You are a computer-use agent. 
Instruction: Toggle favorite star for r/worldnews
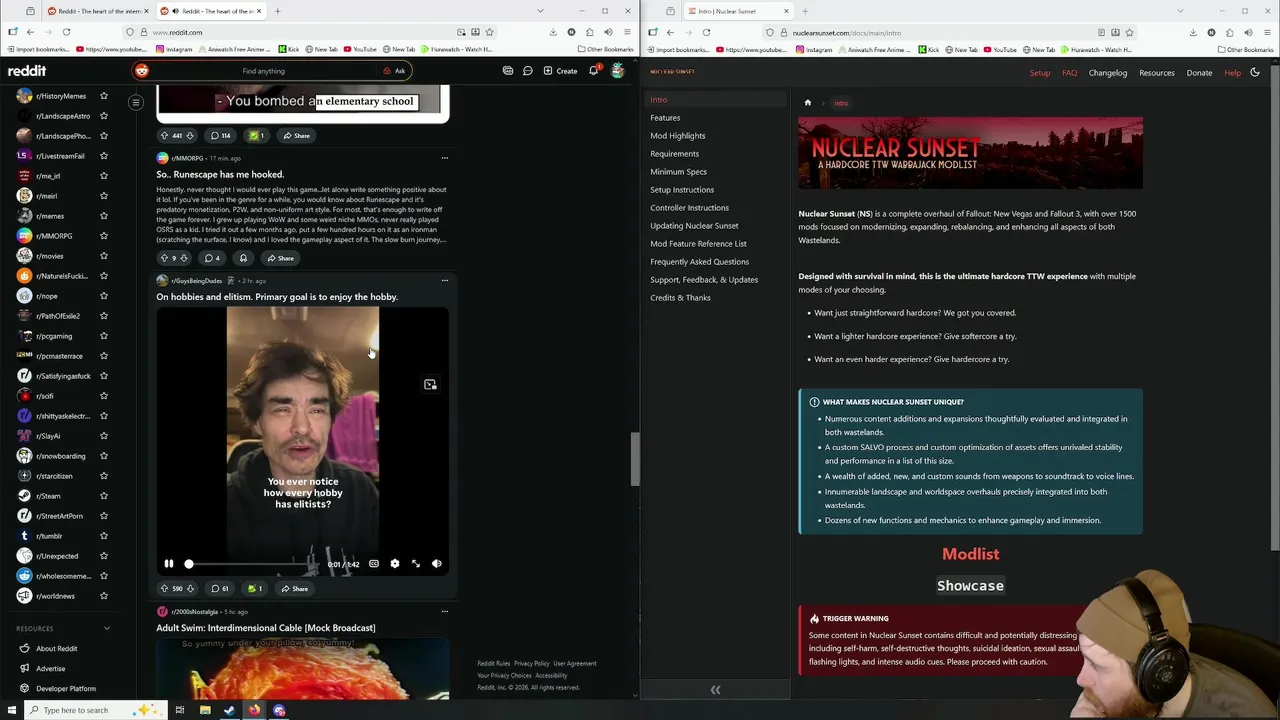104,596
